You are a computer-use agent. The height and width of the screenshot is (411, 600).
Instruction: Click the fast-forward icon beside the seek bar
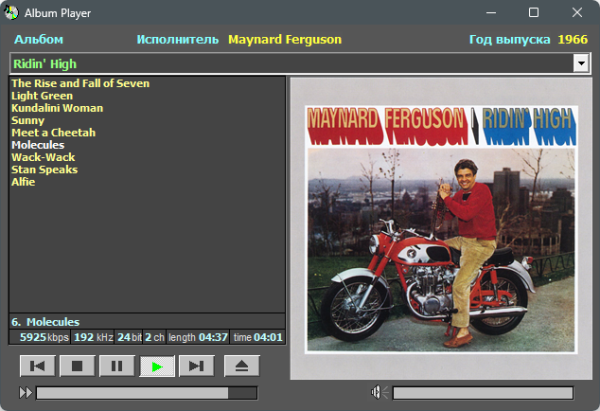coord(26,393)
